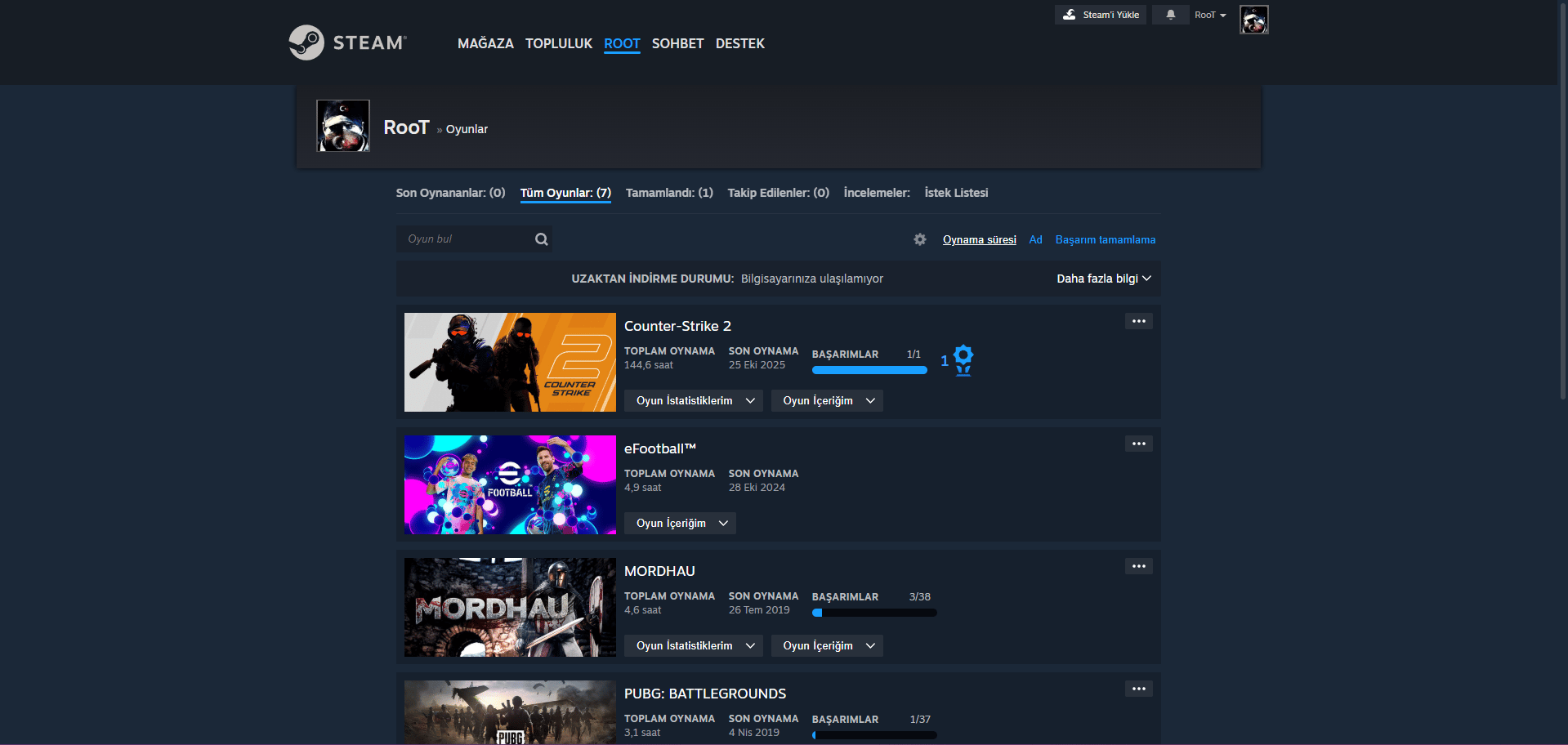The image size is (1568, 745).
Task: Open the MORDHAU three-dot menu
Action: 1139,566
